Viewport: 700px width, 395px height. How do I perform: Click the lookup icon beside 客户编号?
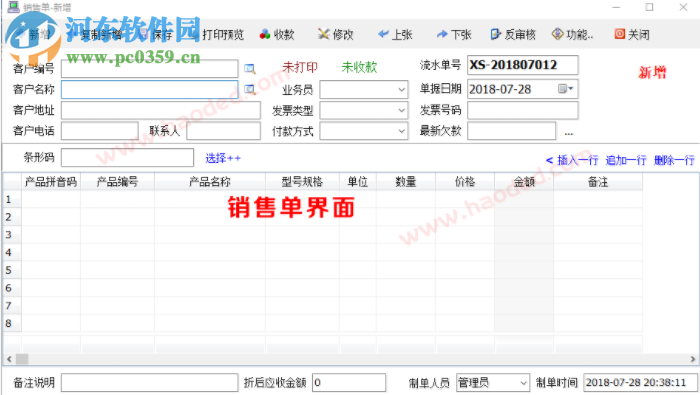250,69
